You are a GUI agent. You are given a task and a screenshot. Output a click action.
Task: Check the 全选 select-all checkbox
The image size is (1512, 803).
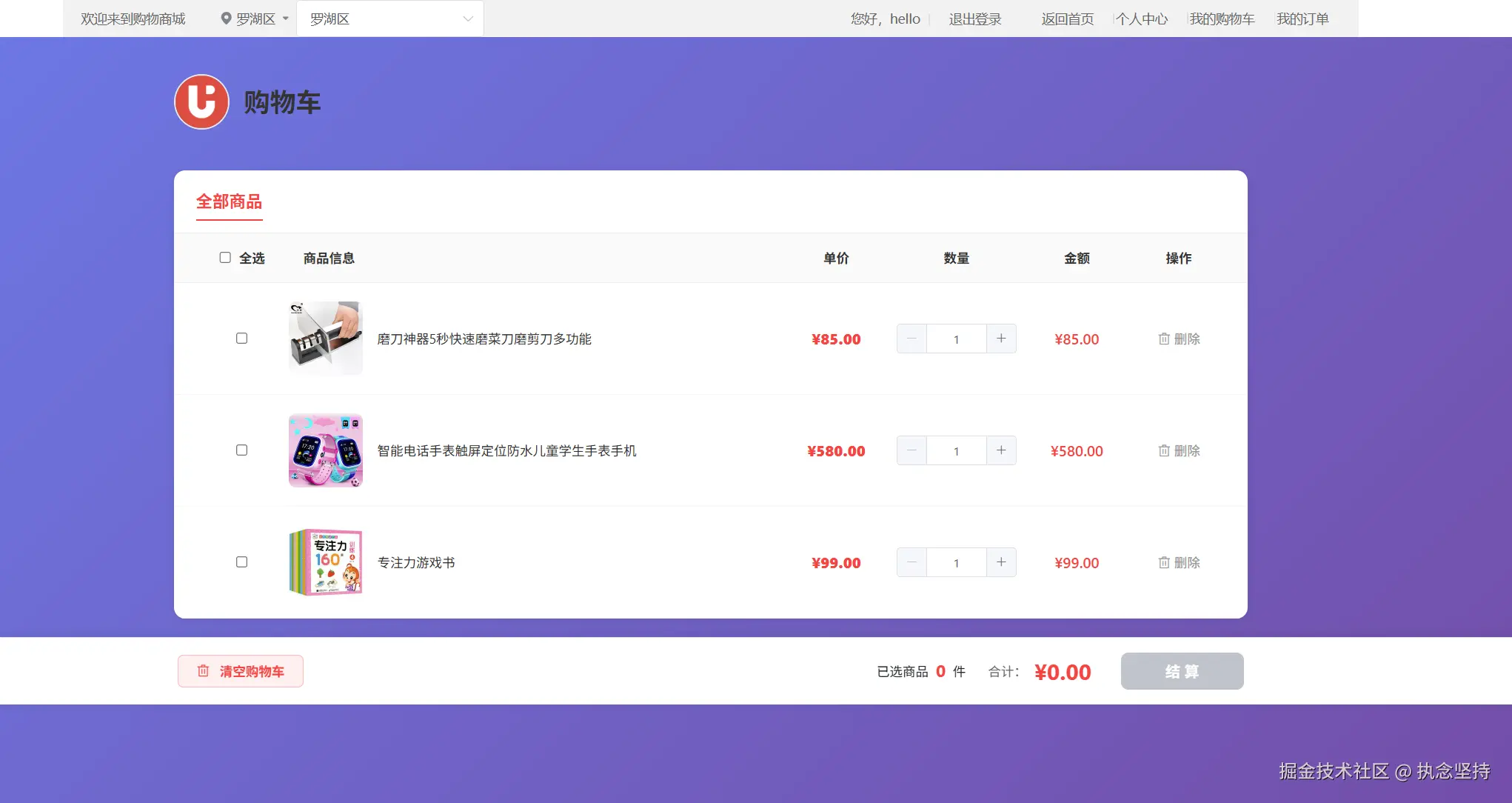tap(225, 257)
